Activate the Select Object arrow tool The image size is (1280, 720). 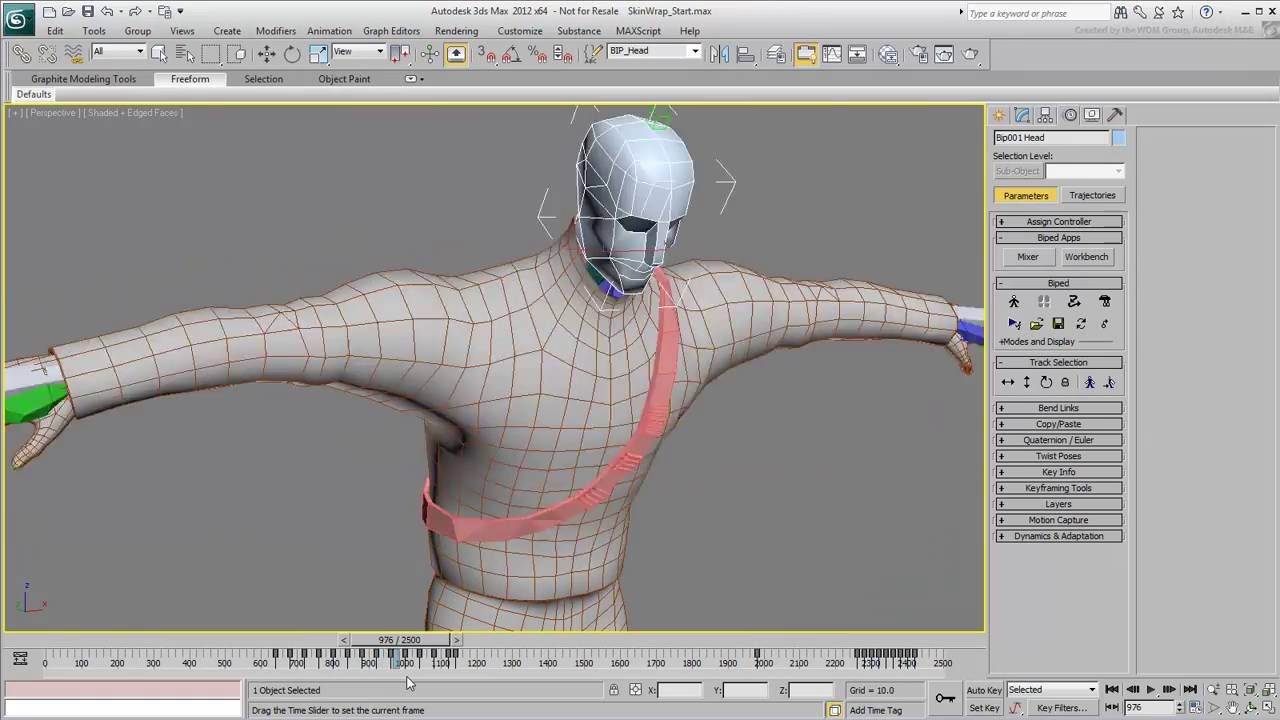pos(159,54)
